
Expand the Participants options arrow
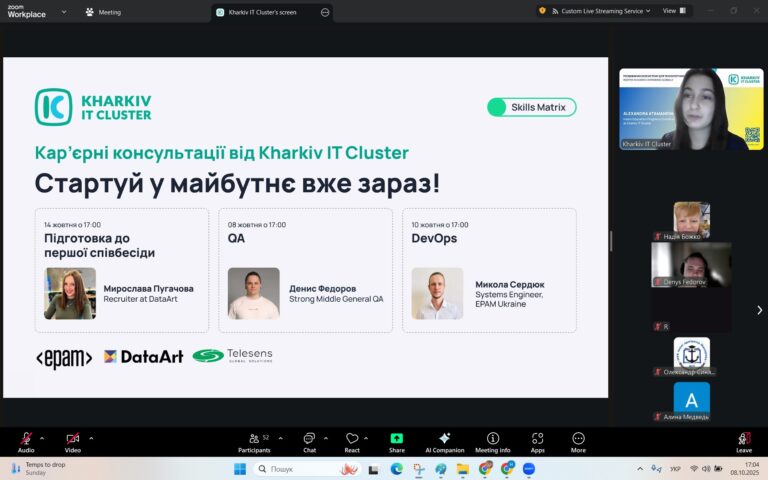point(281,438)
